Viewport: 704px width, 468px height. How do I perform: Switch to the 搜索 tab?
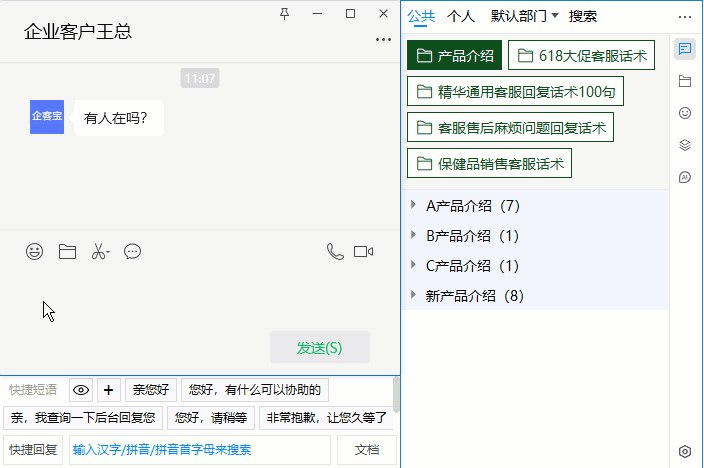[x=583, y=16]
